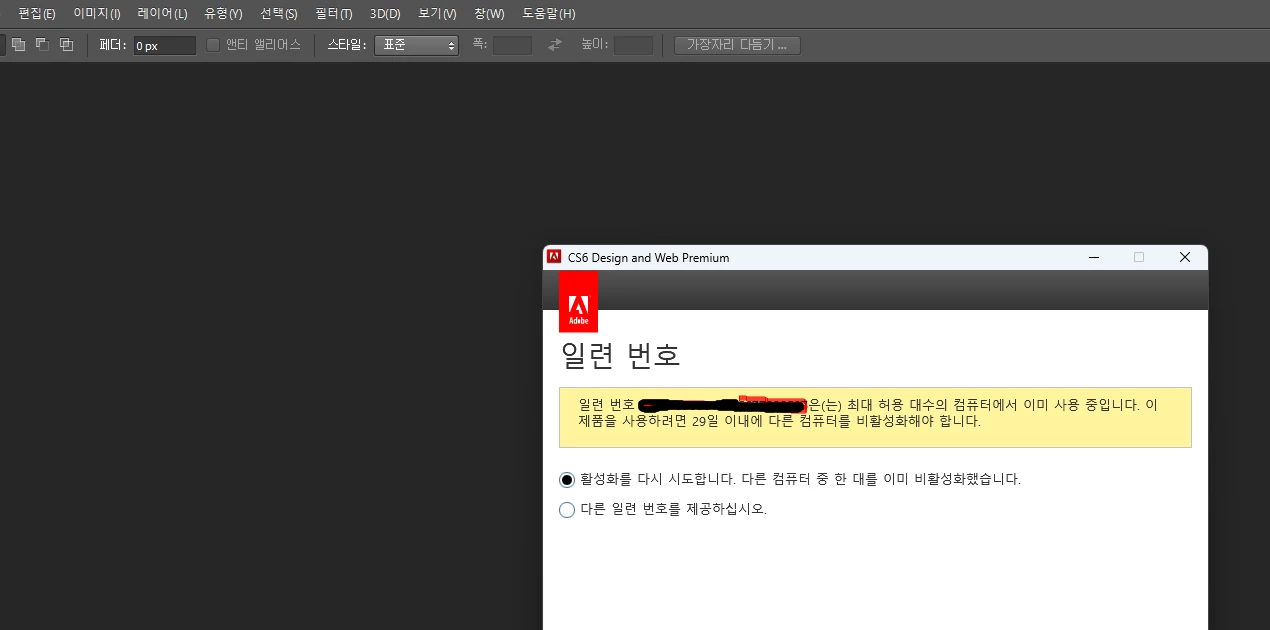
Task: Click the red Adobe logo in the dialog
Action: click(578, 301)
